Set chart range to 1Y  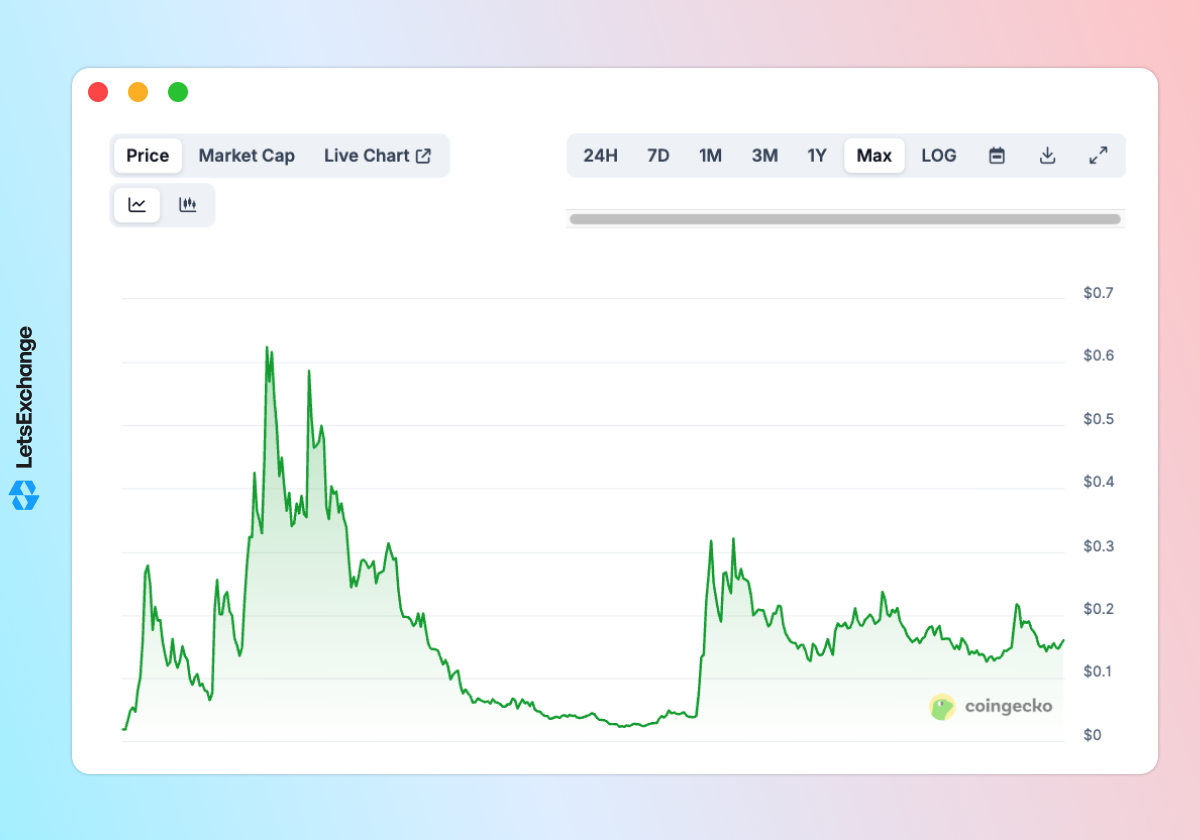coord(817,156)
